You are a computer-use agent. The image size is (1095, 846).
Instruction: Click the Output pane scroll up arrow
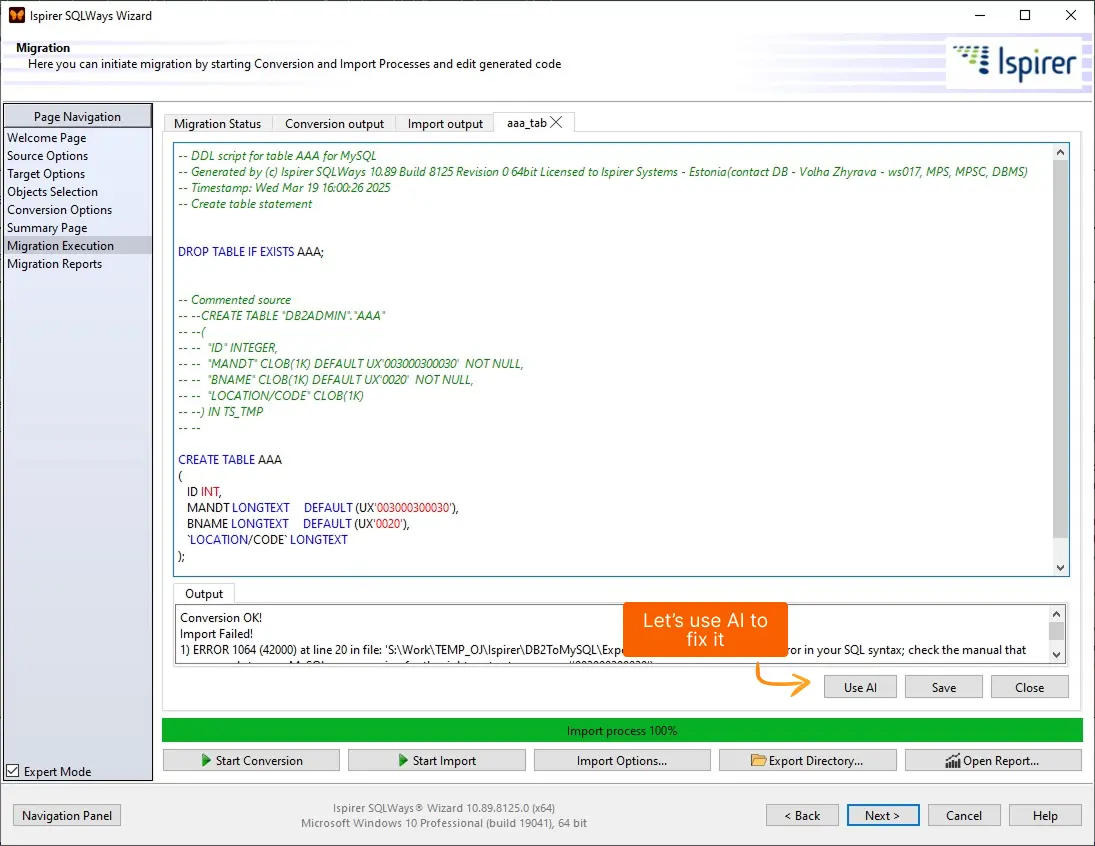1056,613
